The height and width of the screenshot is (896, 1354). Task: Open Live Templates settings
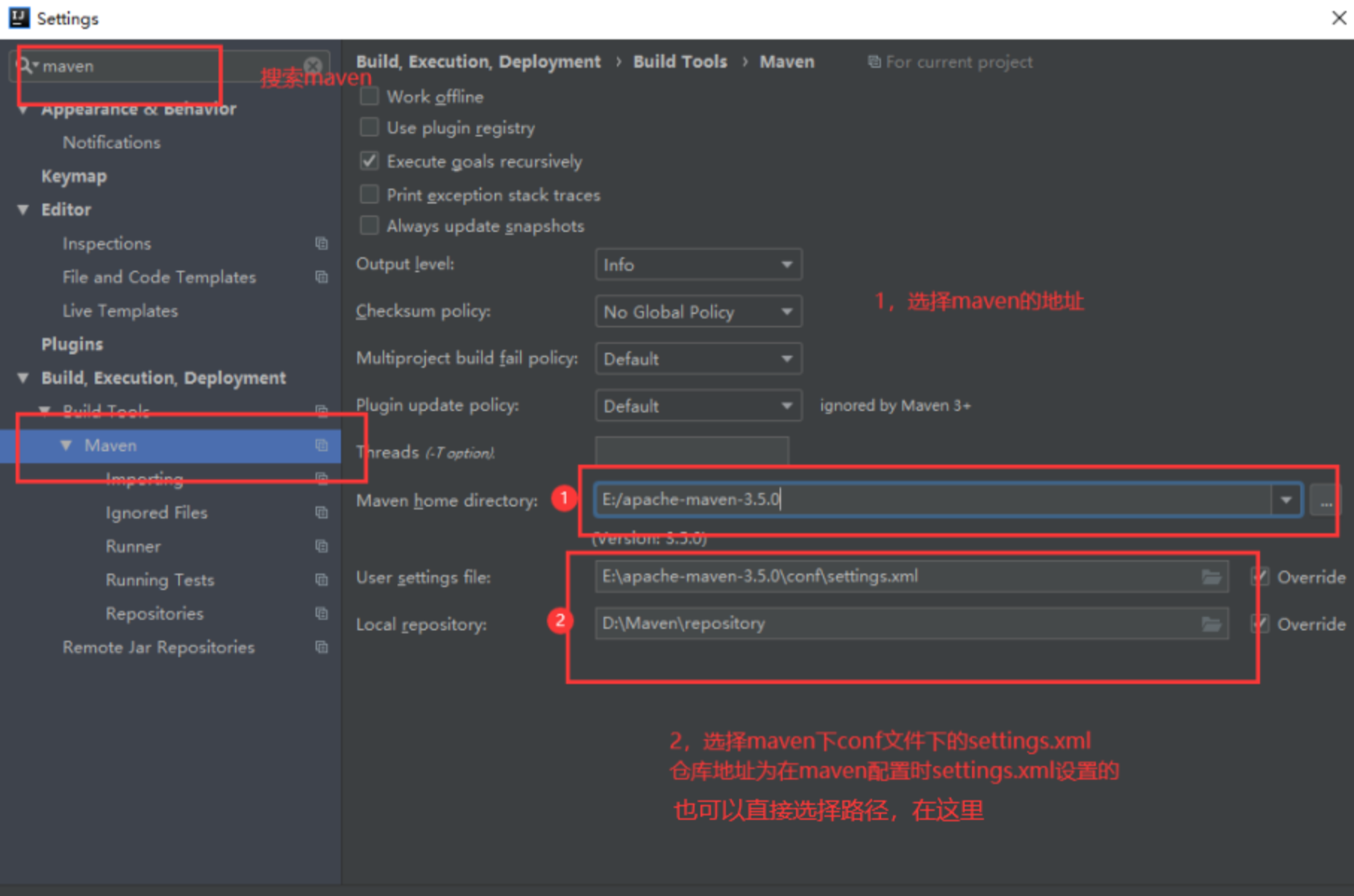[120, 310]
